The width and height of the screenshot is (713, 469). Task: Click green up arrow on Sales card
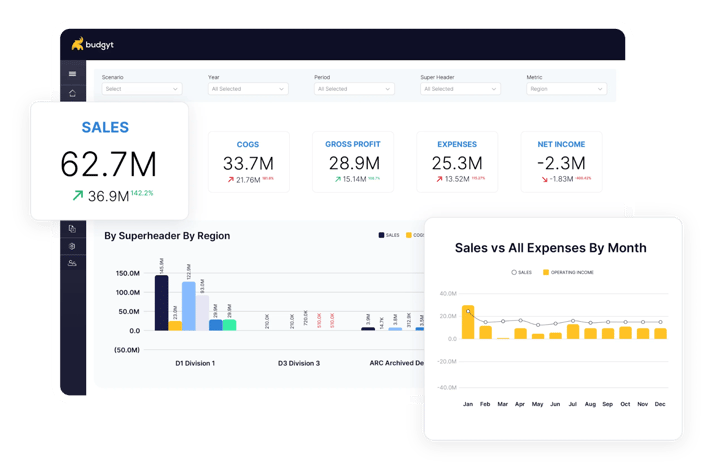coord(76,196)
